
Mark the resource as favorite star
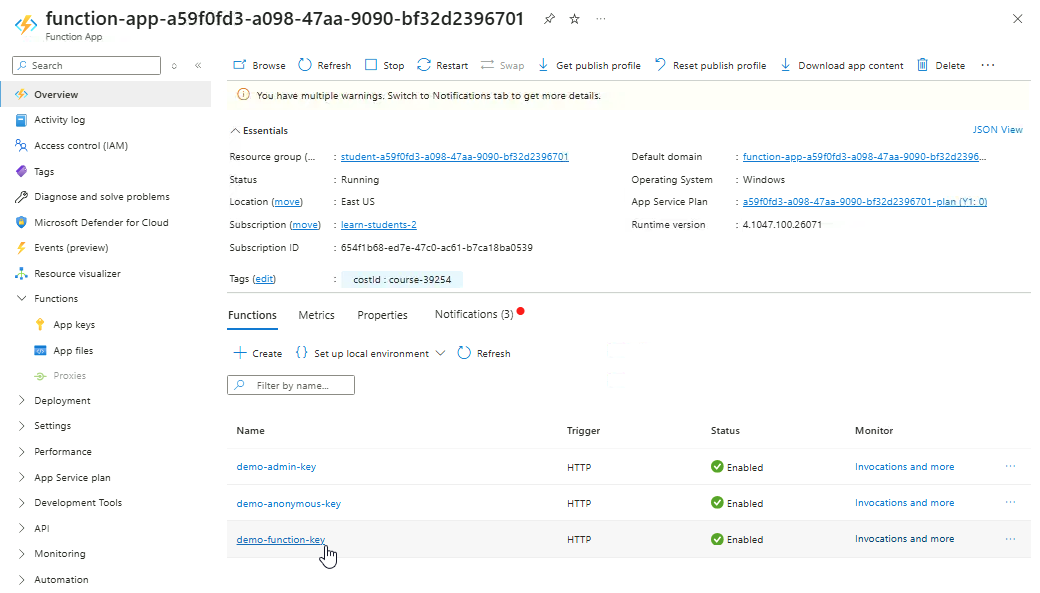tap(574, 19)
